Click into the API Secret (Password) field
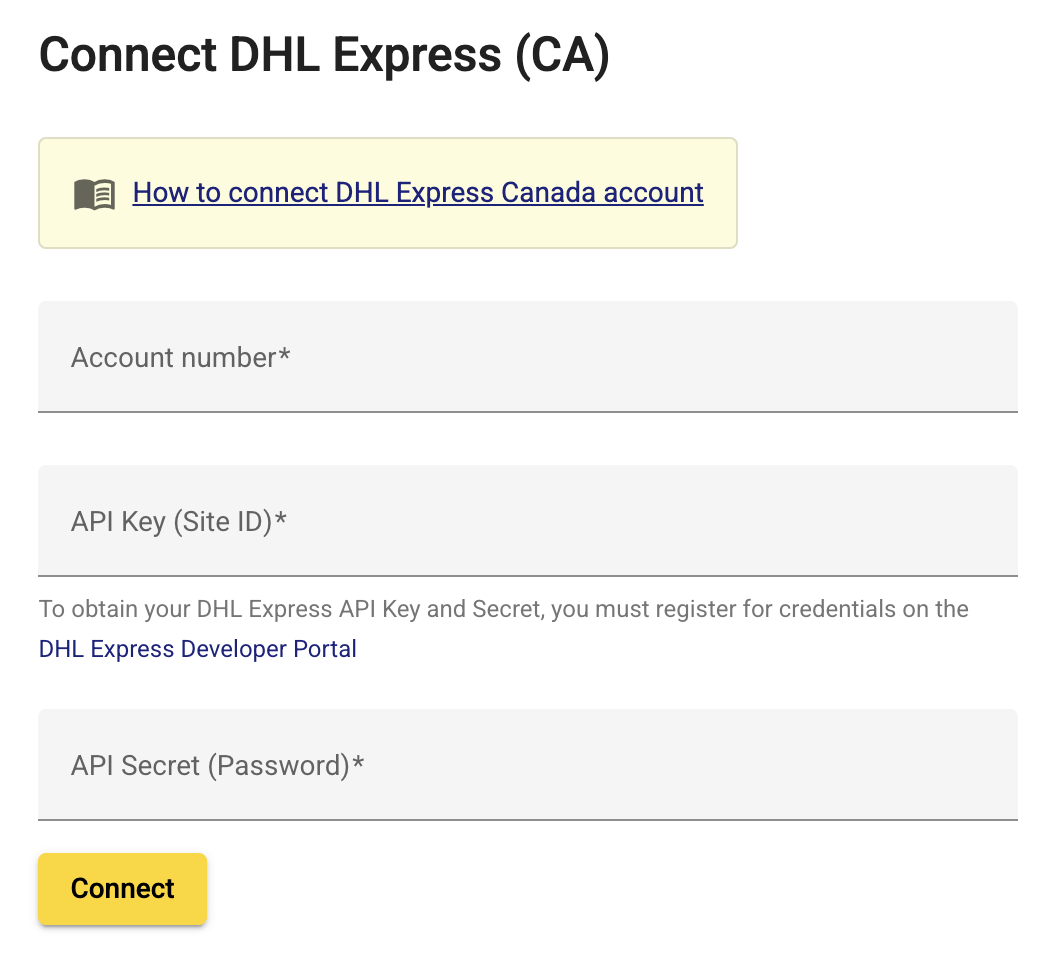 528,765
